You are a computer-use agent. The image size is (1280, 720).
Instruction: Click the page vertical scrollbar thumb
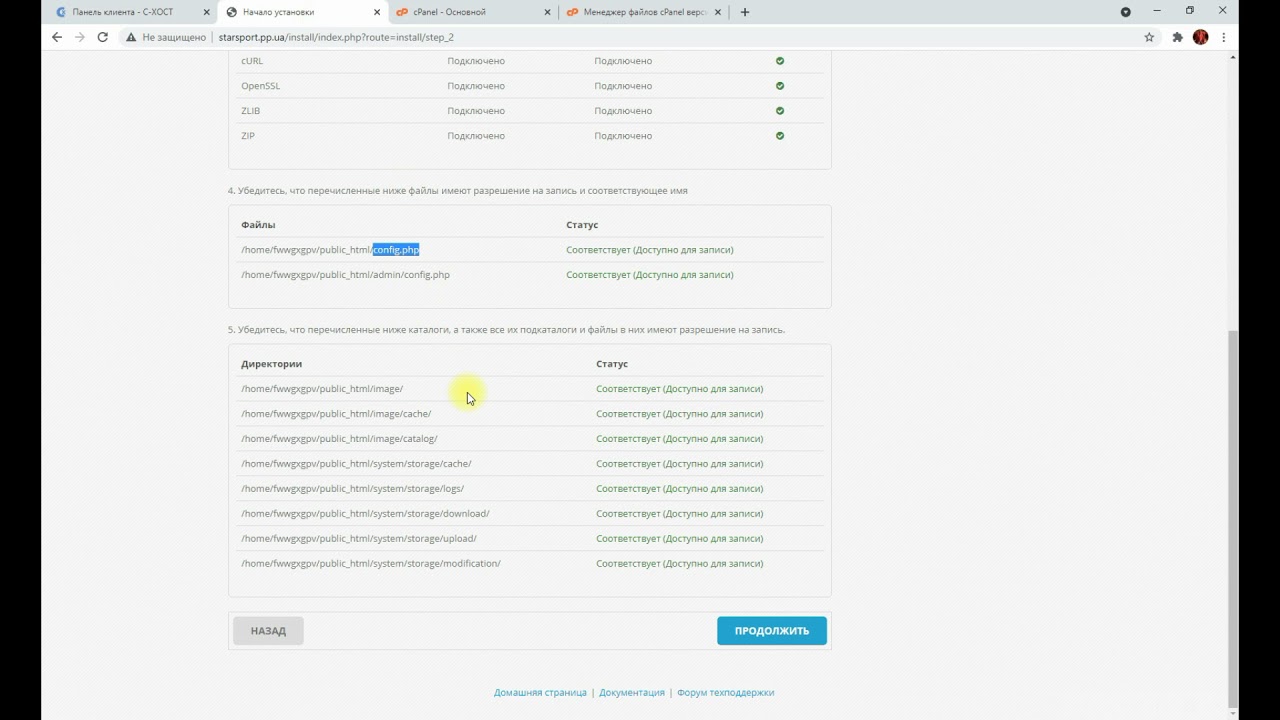[1232, 518]
